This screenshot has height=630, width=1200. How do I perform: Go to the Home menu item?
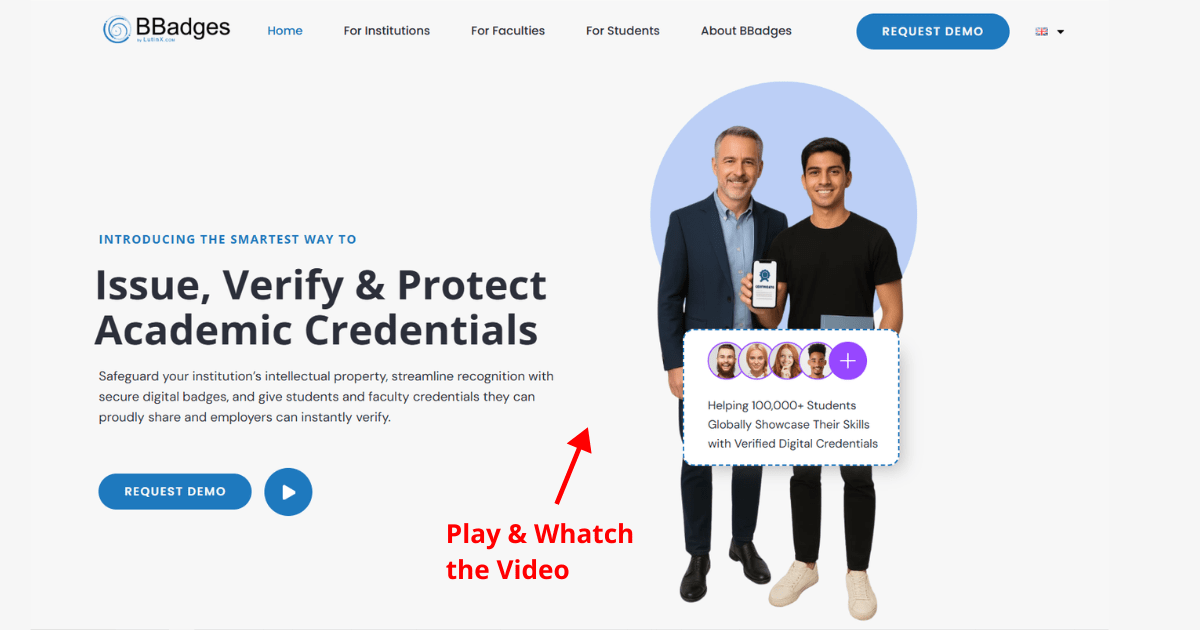coord(285,31)
